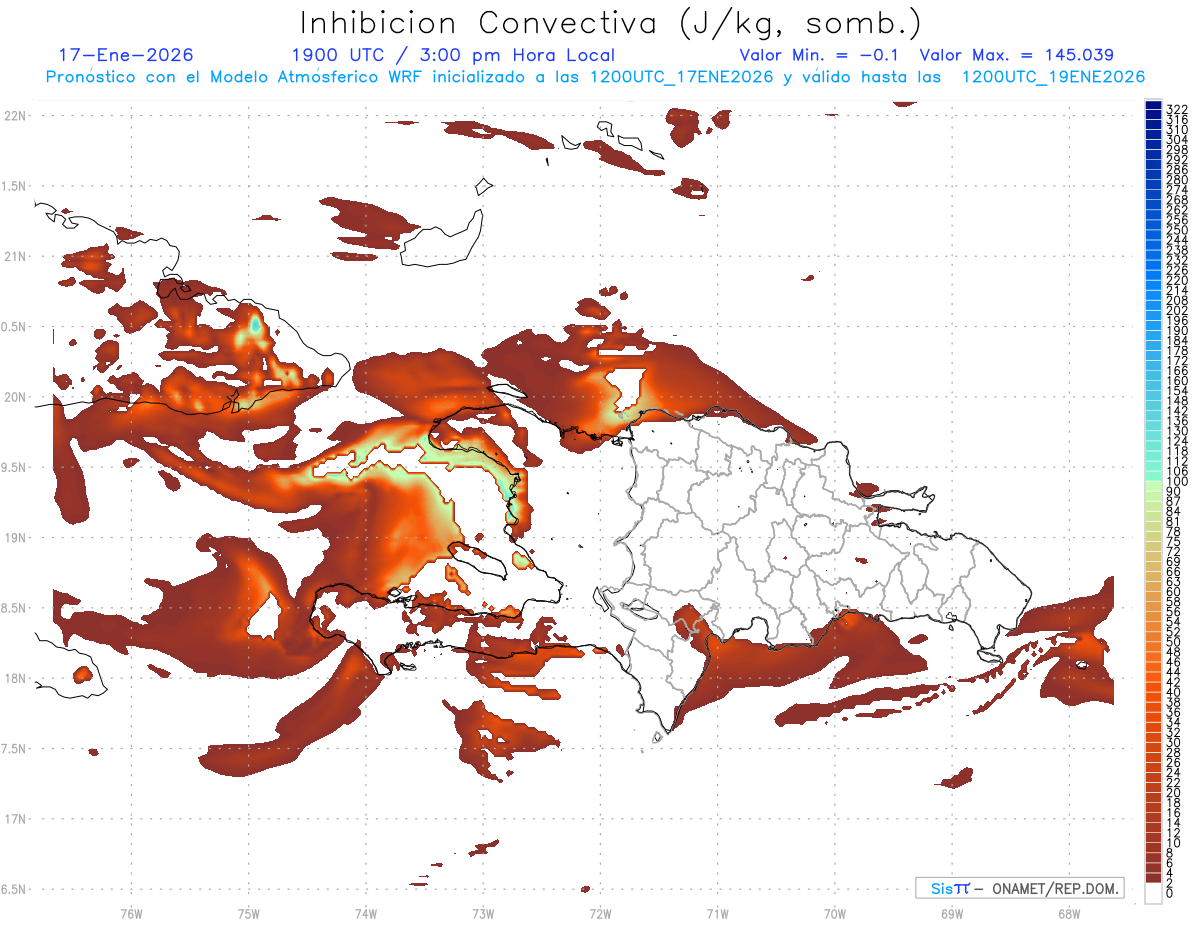Image resolution: width=1200 pixels, height=927 pixels.
Task: Click the white zero swatch at color scale bottom
Action: pos(1153,893)
